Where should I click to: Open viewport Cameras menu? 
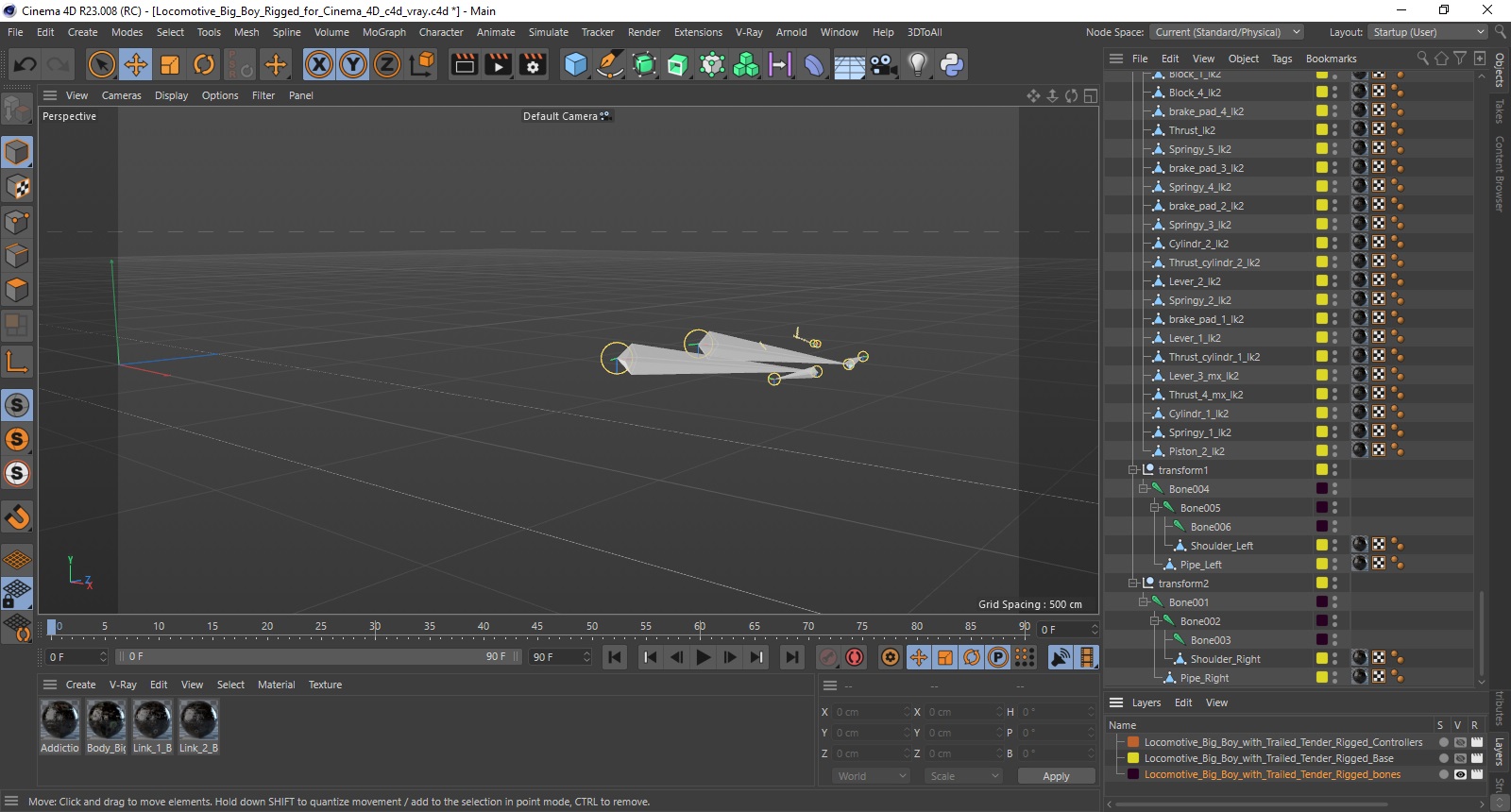pyautogui.click(x=121, y=95)
